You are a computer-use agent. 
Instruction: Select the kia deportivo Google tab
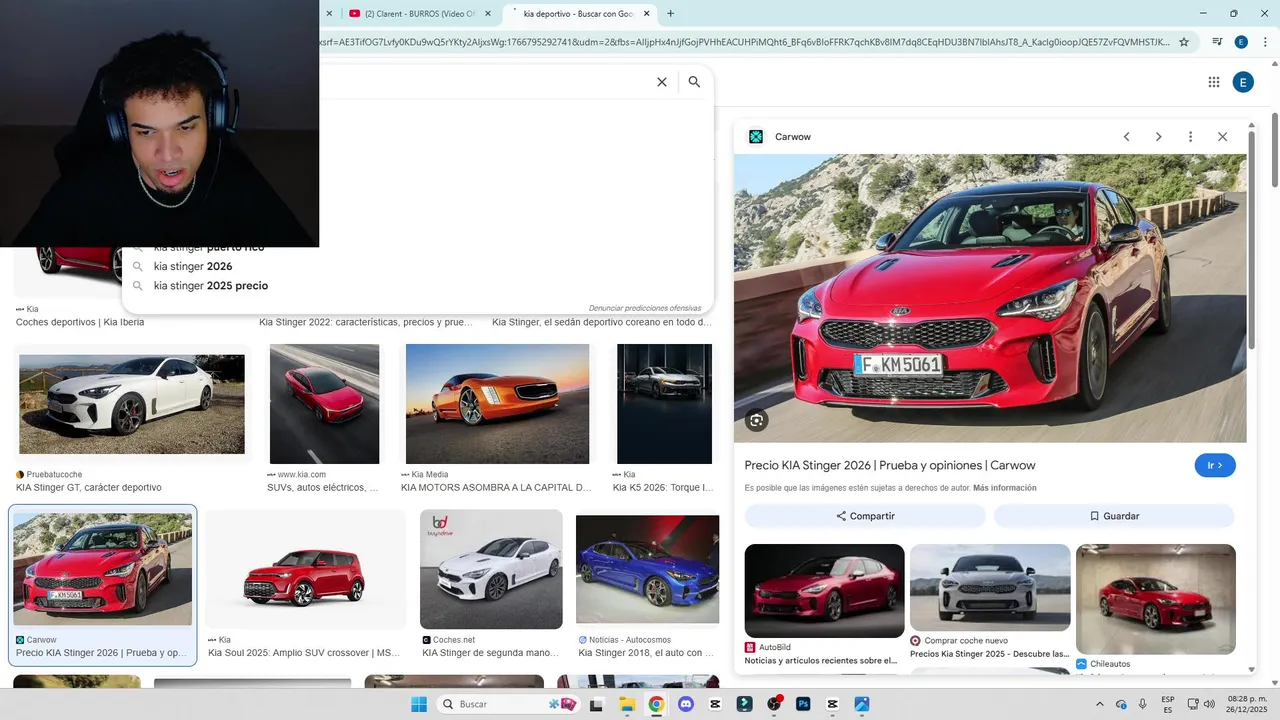click(x=580, y=13)
